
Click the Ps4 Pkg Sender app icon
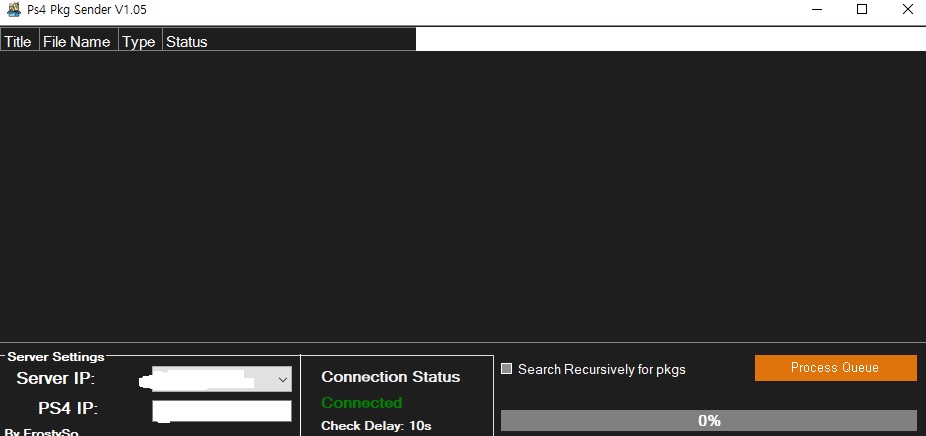[14, 9]
